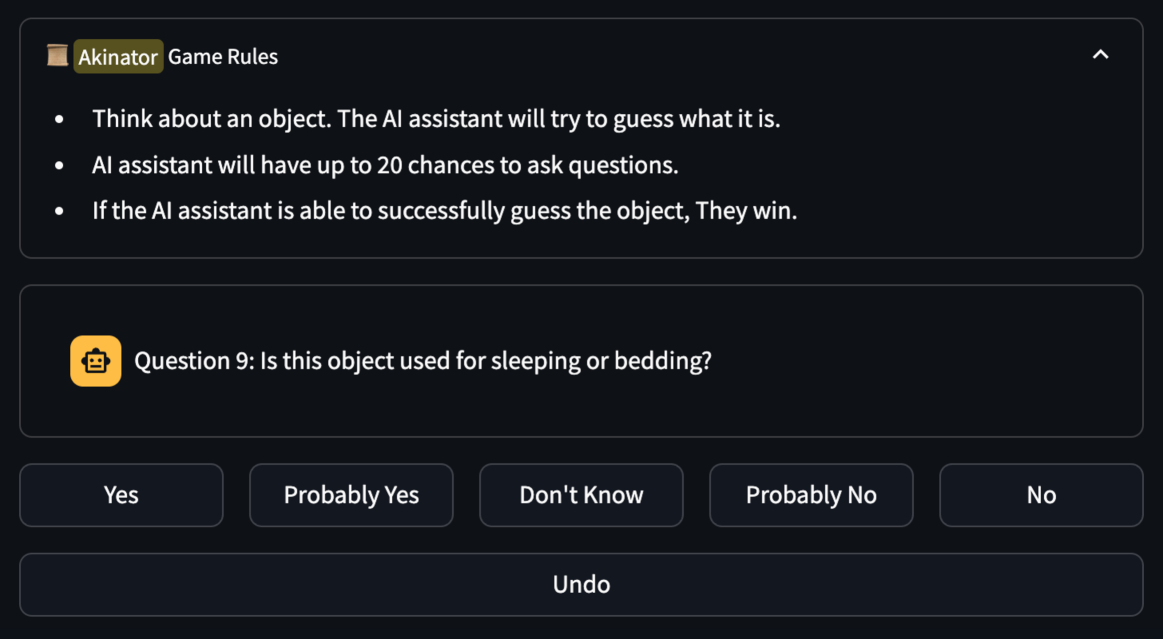This screenshot has width=1163, height=639.
Task: Click the yellow robot avatar icon
Action: pos(96,361)
